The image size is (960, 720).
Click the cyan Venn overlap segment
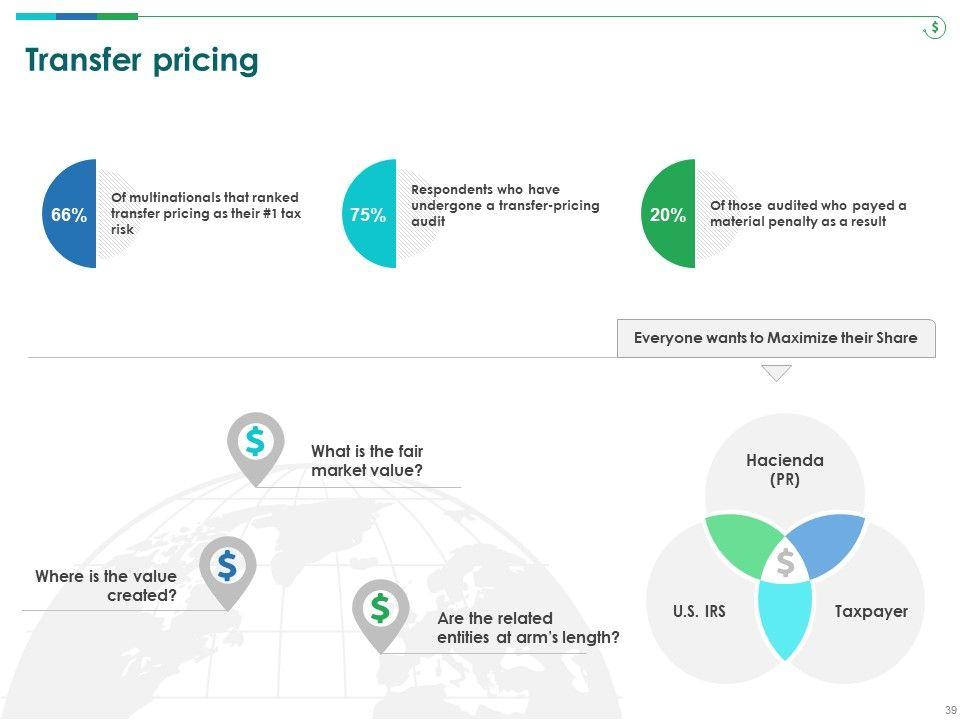tap(785, 615)
